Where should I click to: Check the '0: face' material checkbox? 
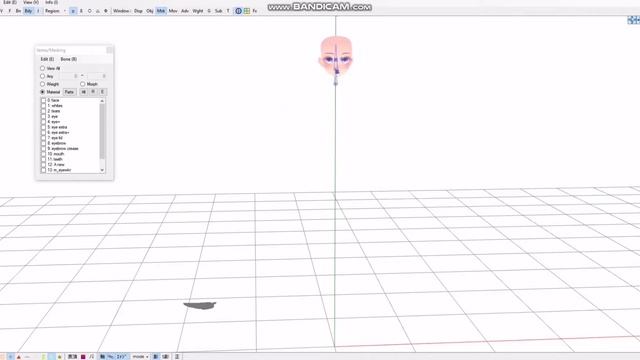pyautogui.click(x=43, y=100)
